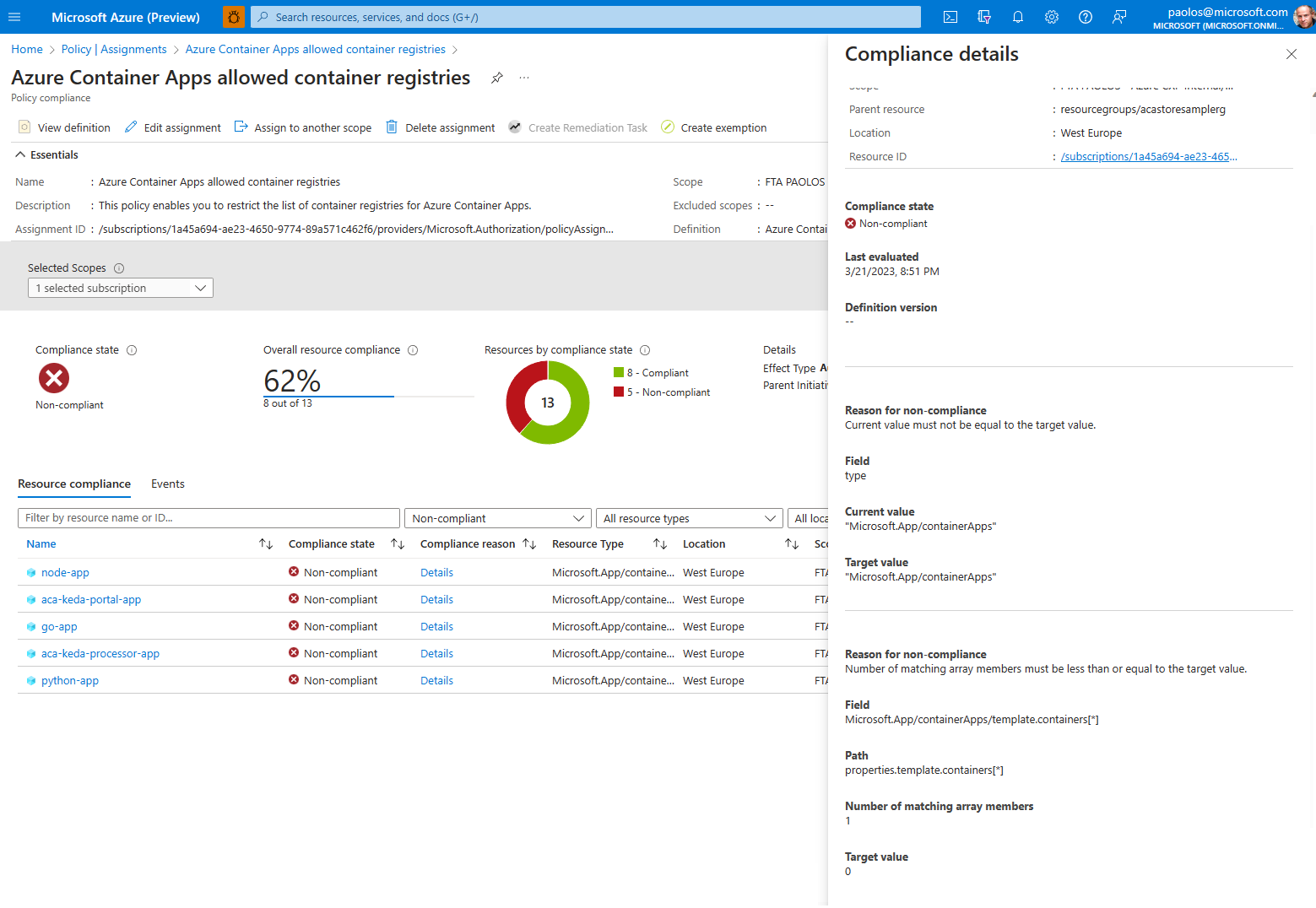Click the orange bug report icon
The width and height of the screenshot is (1316, 908).
(x=234, y=17)
